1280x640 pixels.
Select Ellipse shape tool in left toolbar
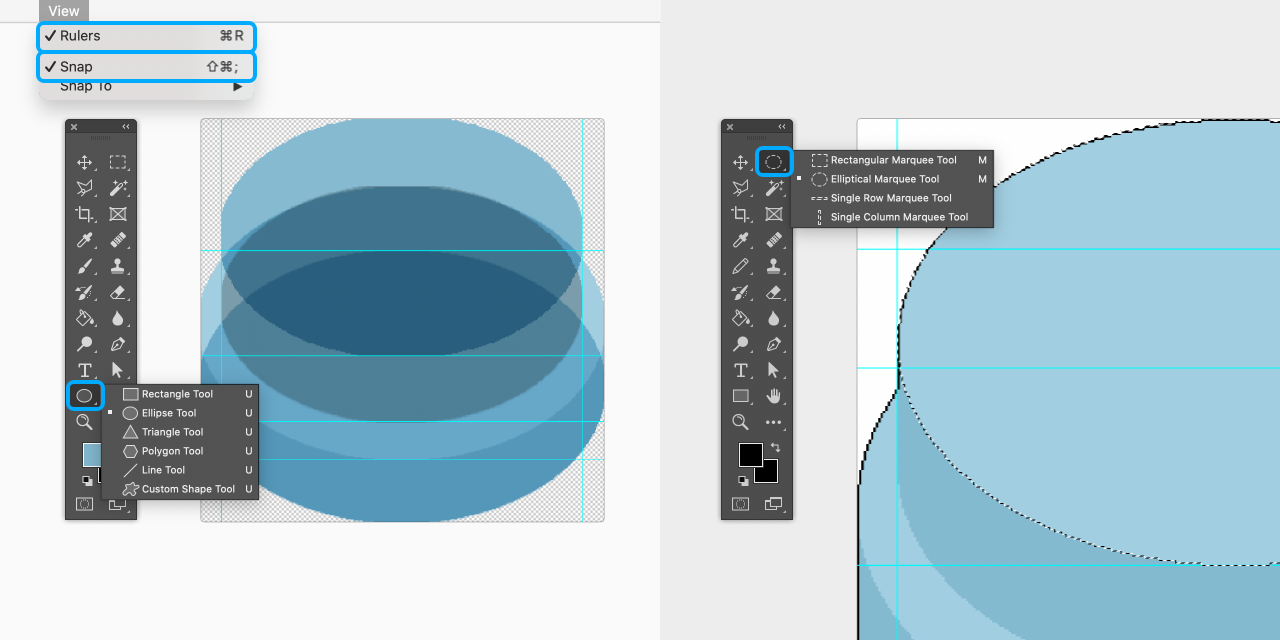click(x=85, y=396)
